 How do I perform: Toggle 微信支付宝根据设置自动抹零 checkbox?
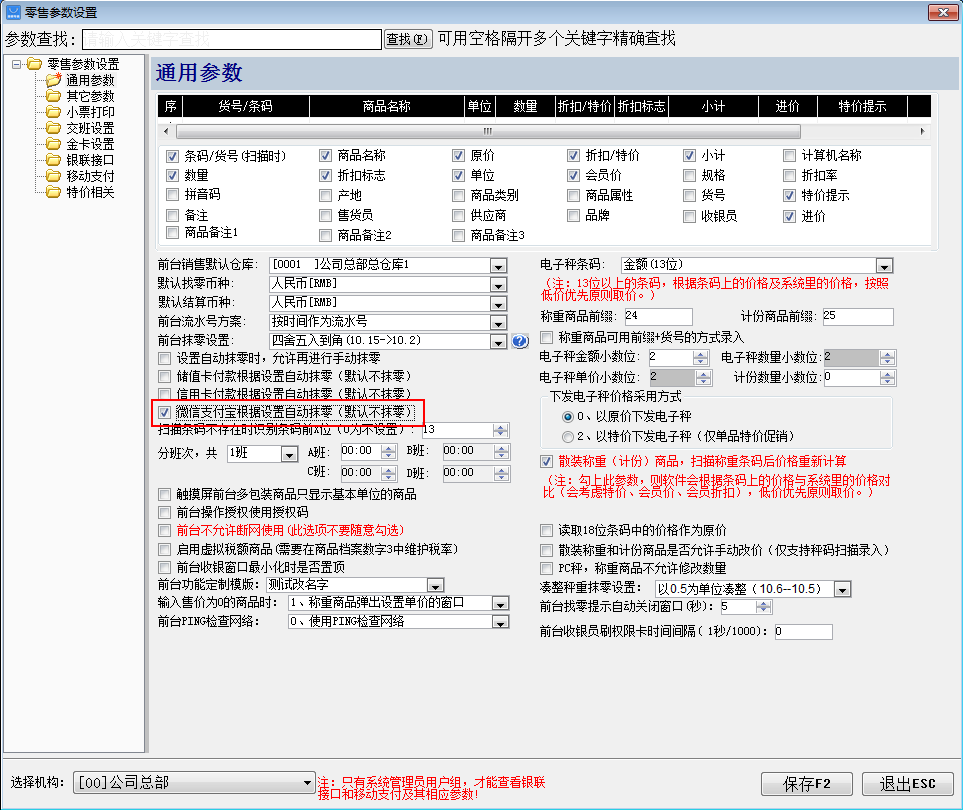point(165,412)
